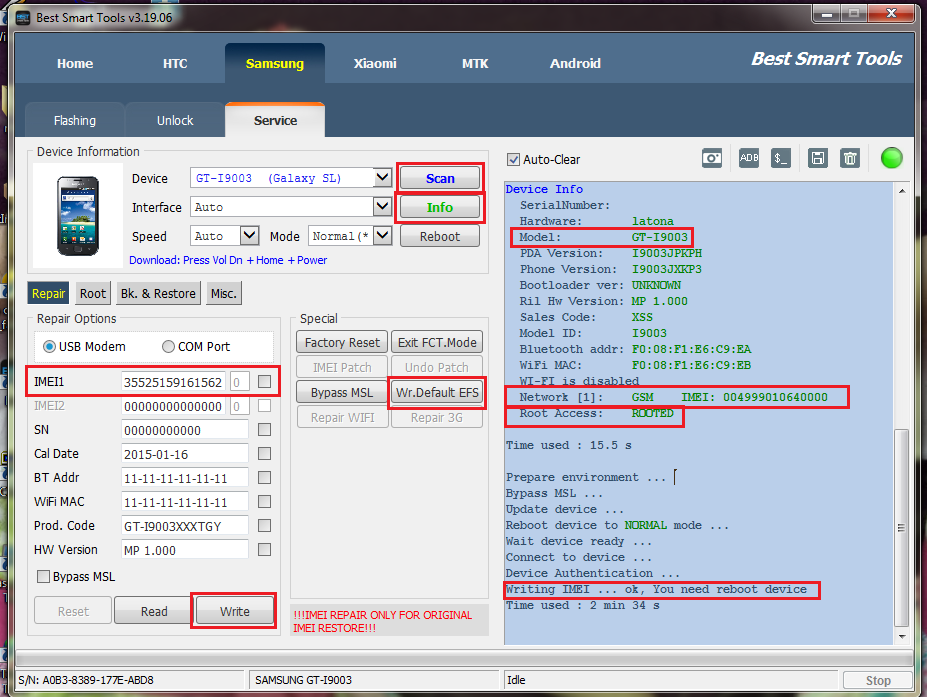Toggle the Auto-Clear checkbox

(x=513, y=160)
